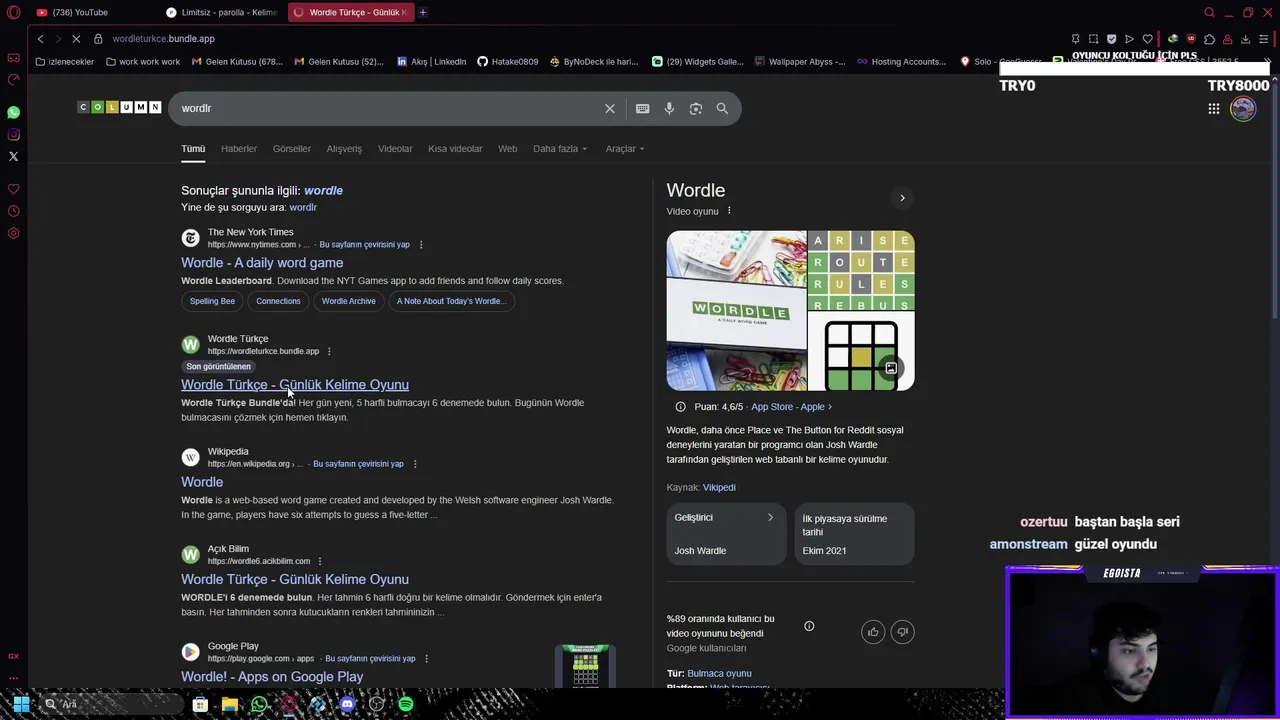Viewport: 1280px width, 720px height.
Task: Click inside the Google search input field
Action: tap(390, 108)
